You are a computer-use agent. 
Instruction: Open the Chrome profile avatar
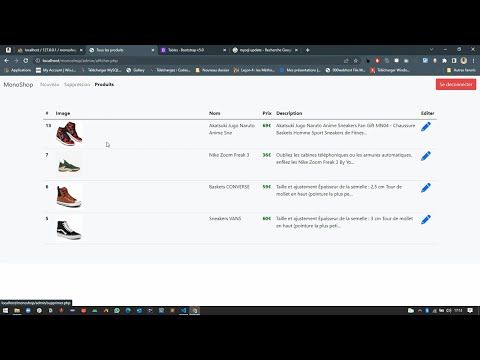click(464, 61)
